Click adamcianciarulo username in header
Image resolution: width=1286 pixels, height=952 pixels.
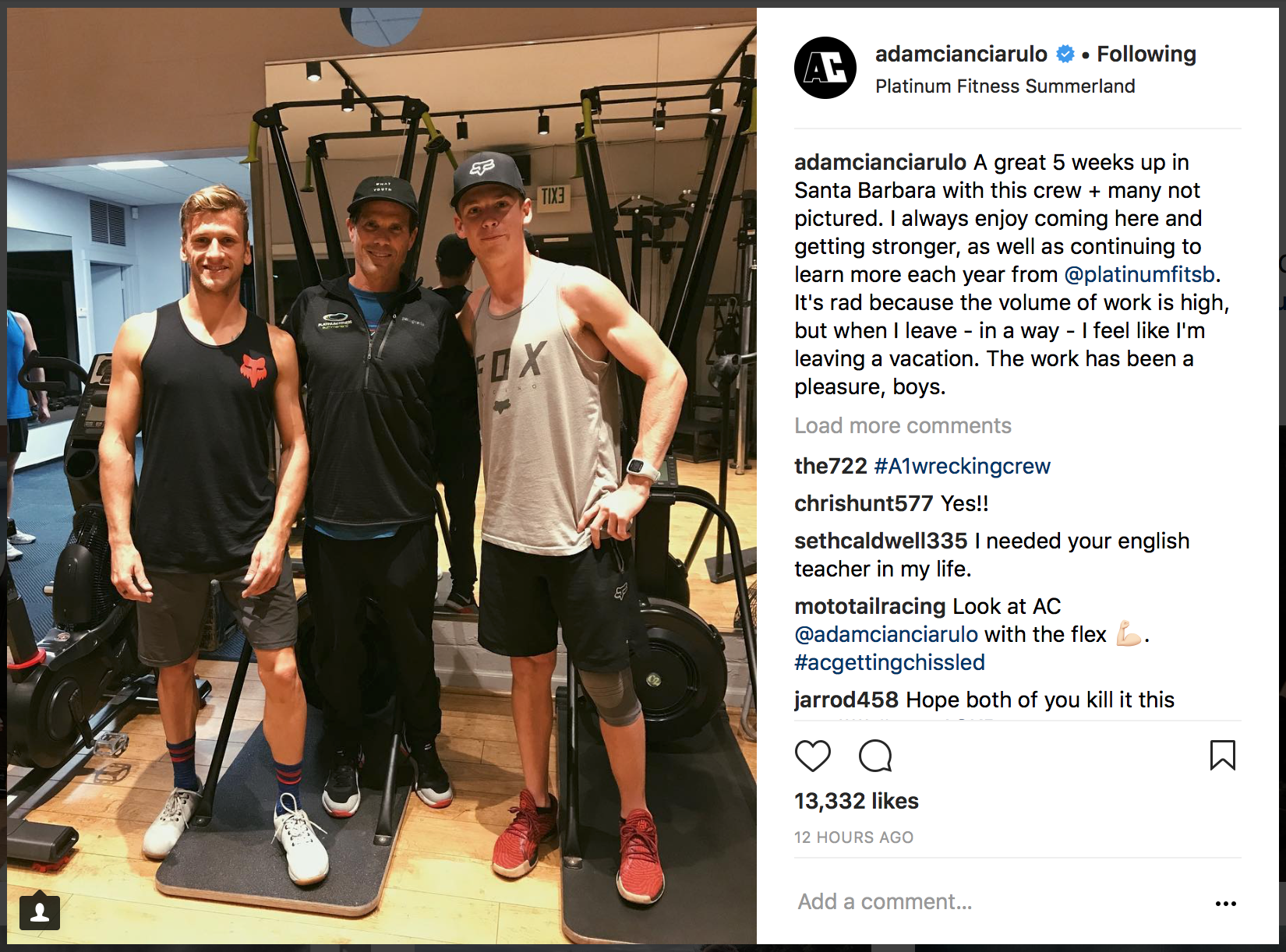961,54
